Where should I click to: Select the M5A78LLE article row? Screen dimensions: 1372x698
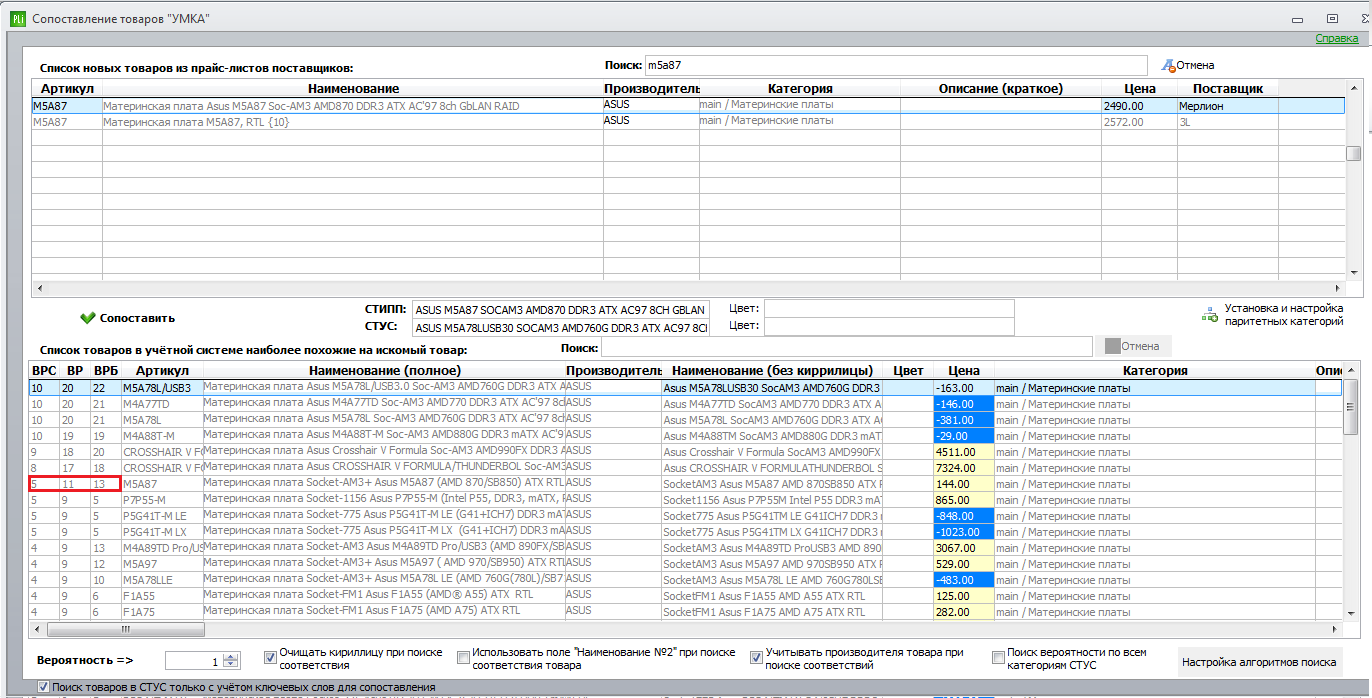[x=686, y=580]
